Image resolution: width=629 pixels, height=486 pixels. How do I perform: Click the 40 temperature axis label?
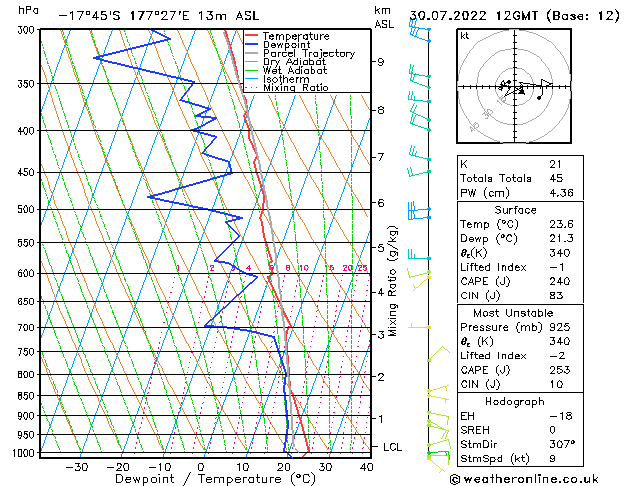[x=366, y=467]
